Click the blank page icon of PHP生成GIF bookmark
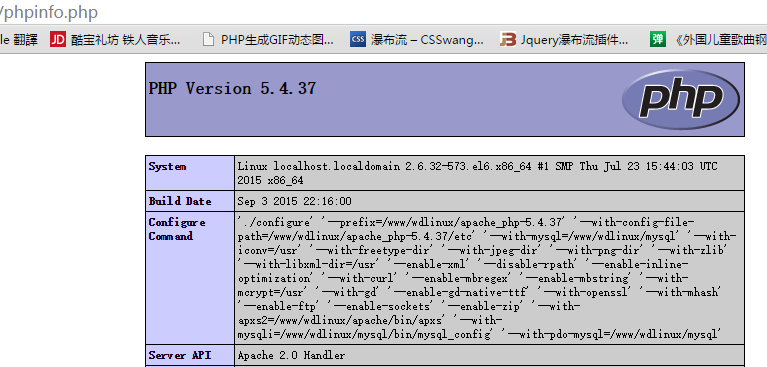 [208, 40]
